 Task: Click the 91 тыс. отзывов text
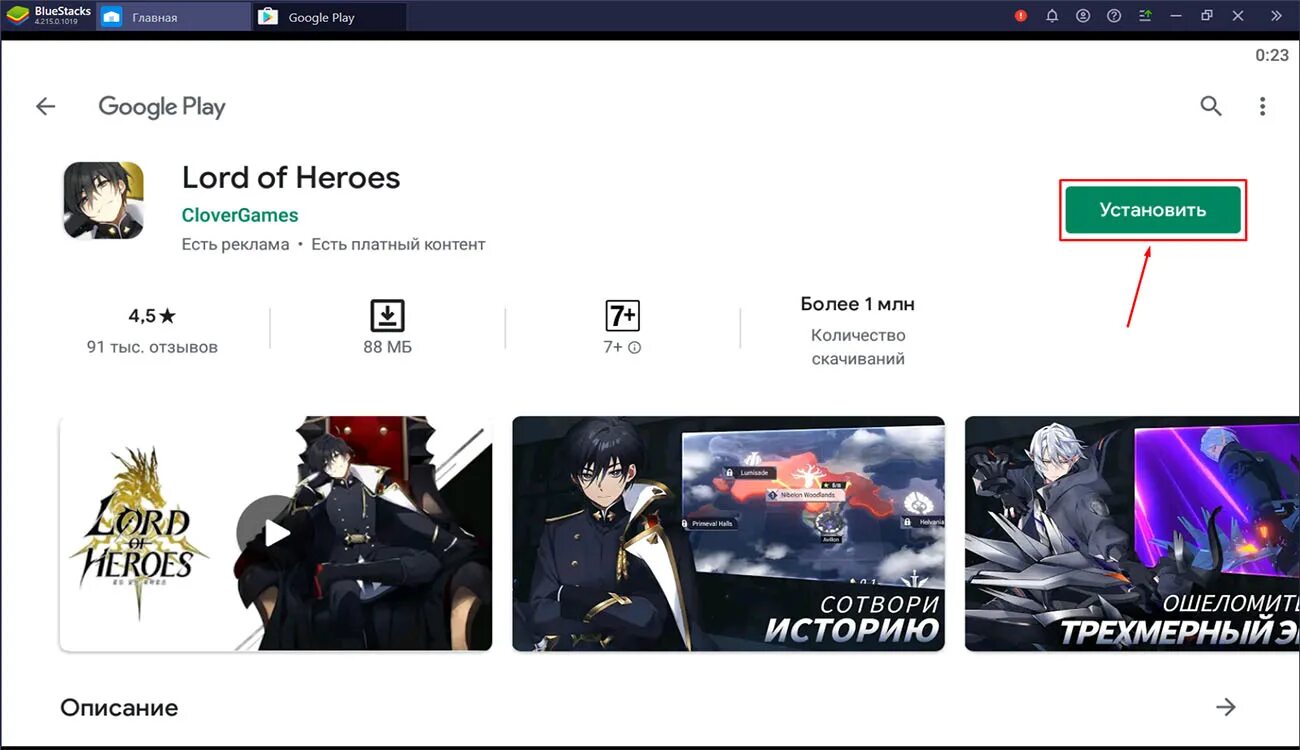point(152,347)
